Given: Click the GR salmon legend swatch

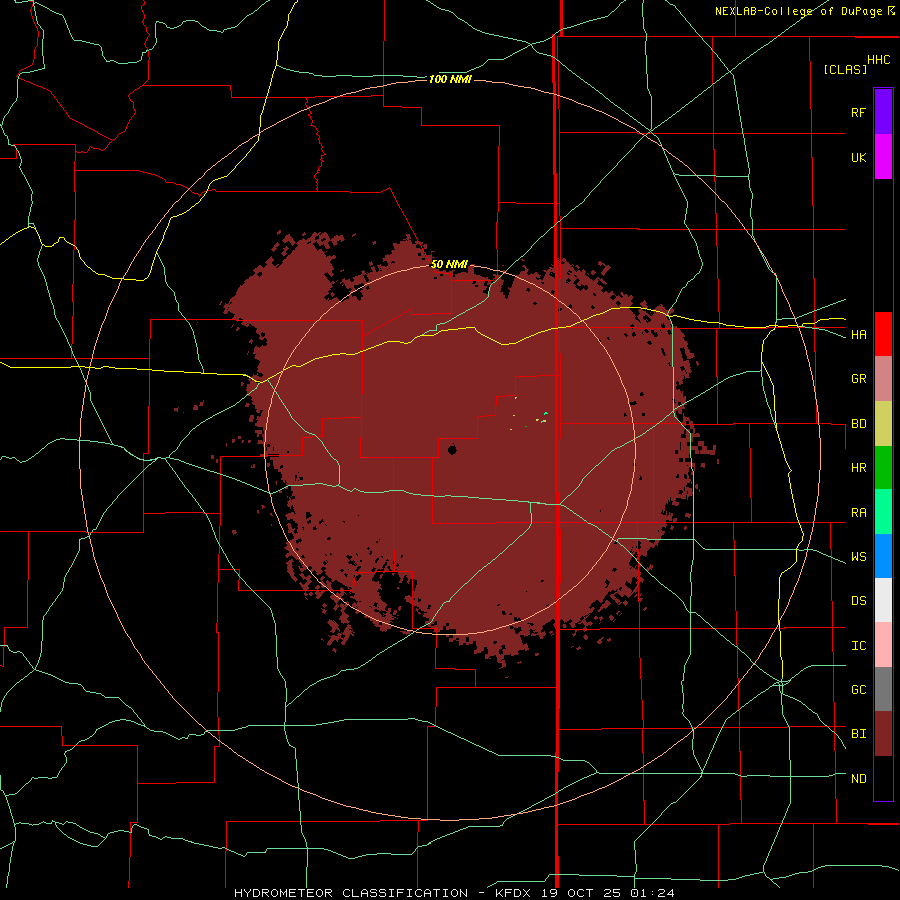Looking at the screenshot, I should pyautogui.click(x=883, y=378).
